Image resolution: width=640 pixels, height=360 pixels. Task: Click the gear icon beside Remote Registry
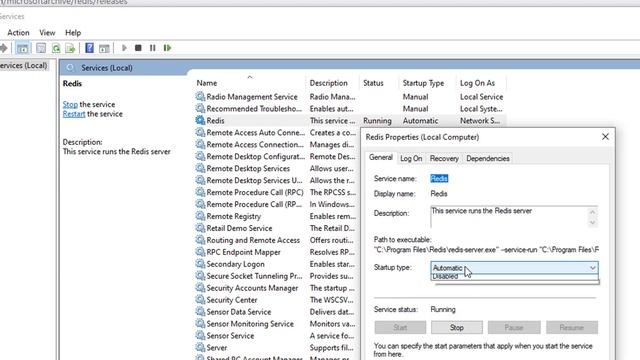point(200,216)
